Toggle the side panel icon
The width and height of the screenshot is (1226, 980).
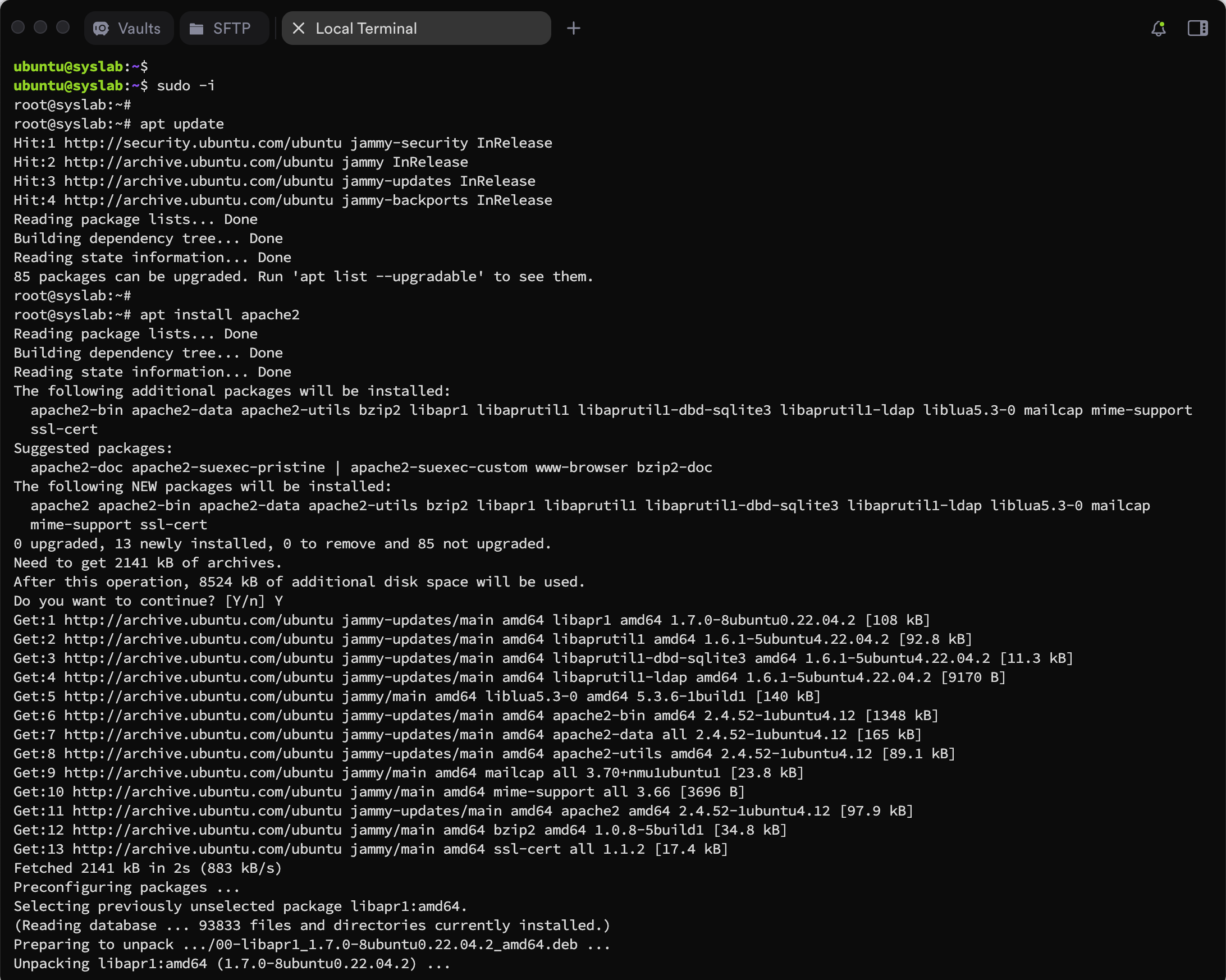coord(1197,29)
